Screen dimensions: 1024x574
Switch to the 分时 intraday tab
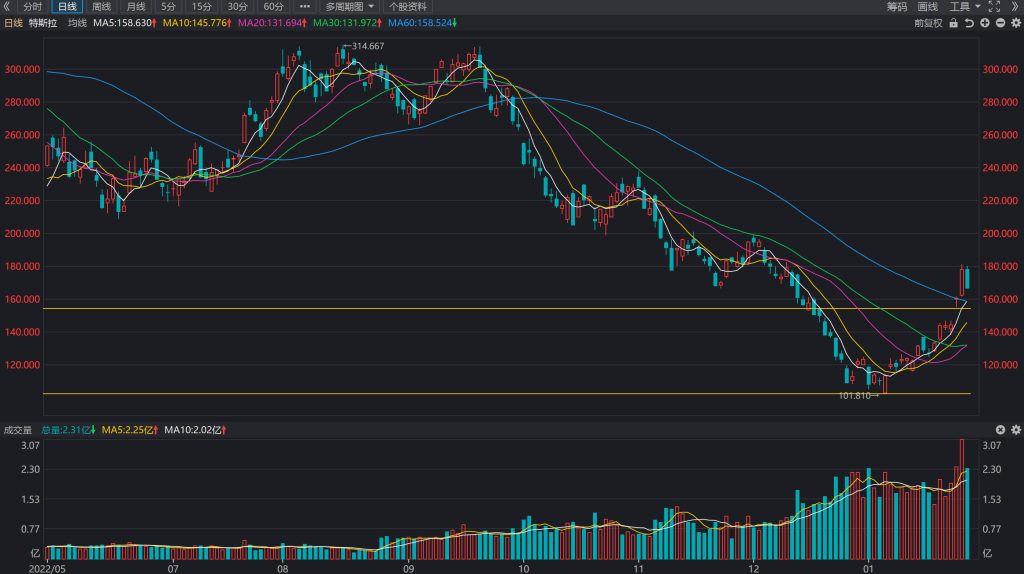pos(33,7)
